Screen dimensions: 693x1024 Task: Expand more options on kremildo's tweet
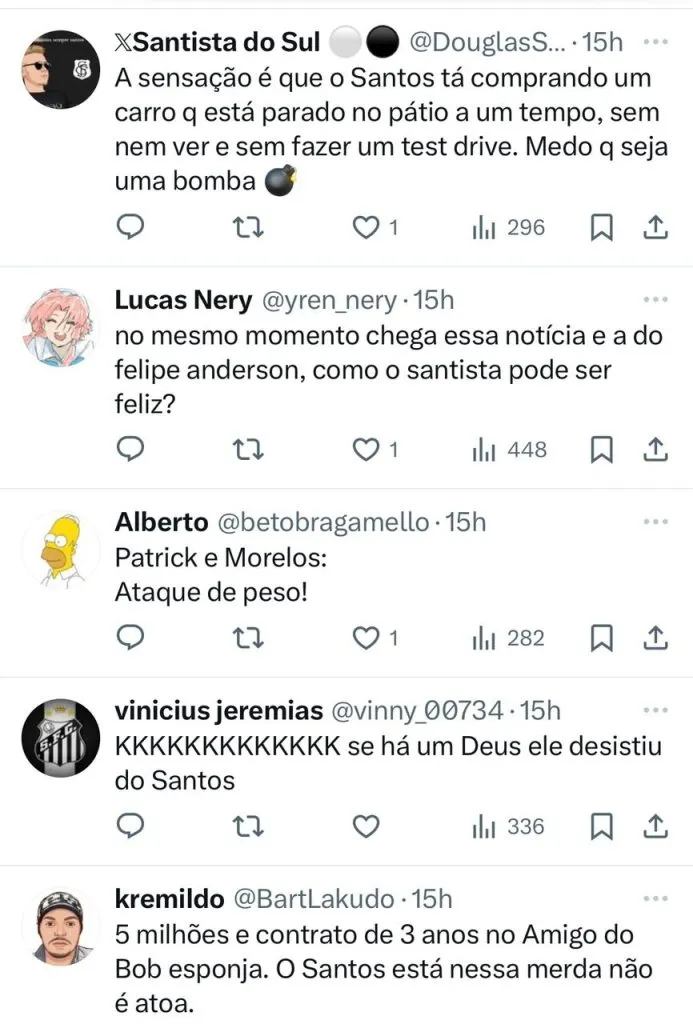click(655, 898)
